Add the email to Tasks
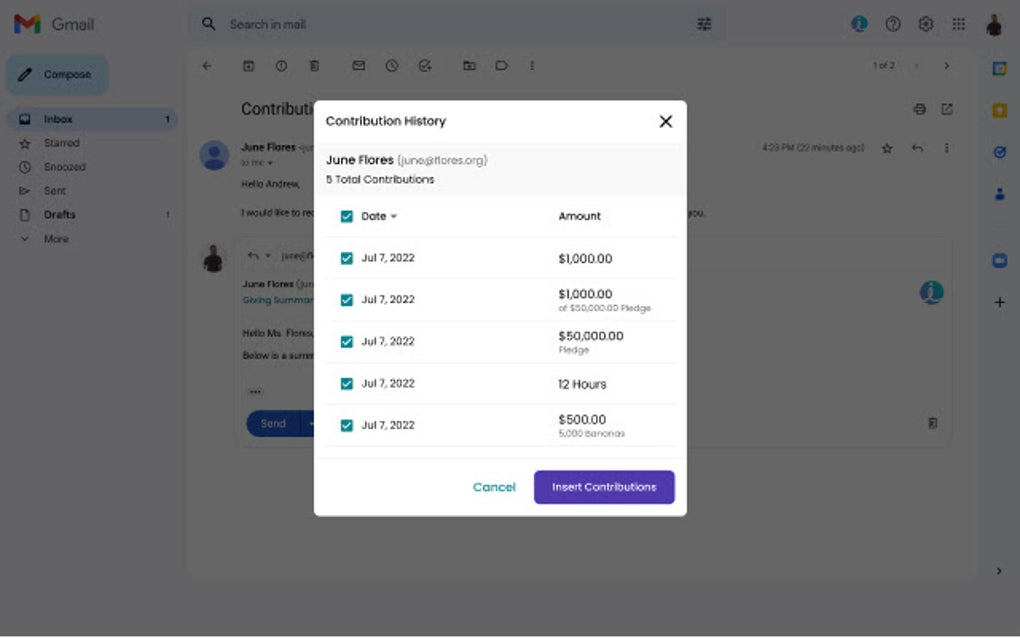This screenshot has height=638, width=1020. (425, 65)
